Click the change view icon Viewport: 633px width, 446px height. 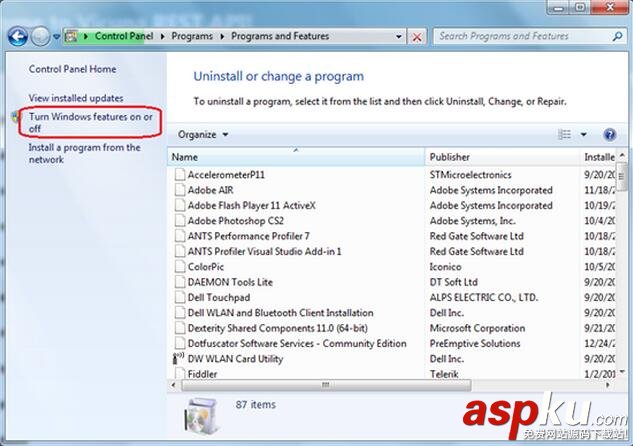pyautogui.click(x=564, y=134)
